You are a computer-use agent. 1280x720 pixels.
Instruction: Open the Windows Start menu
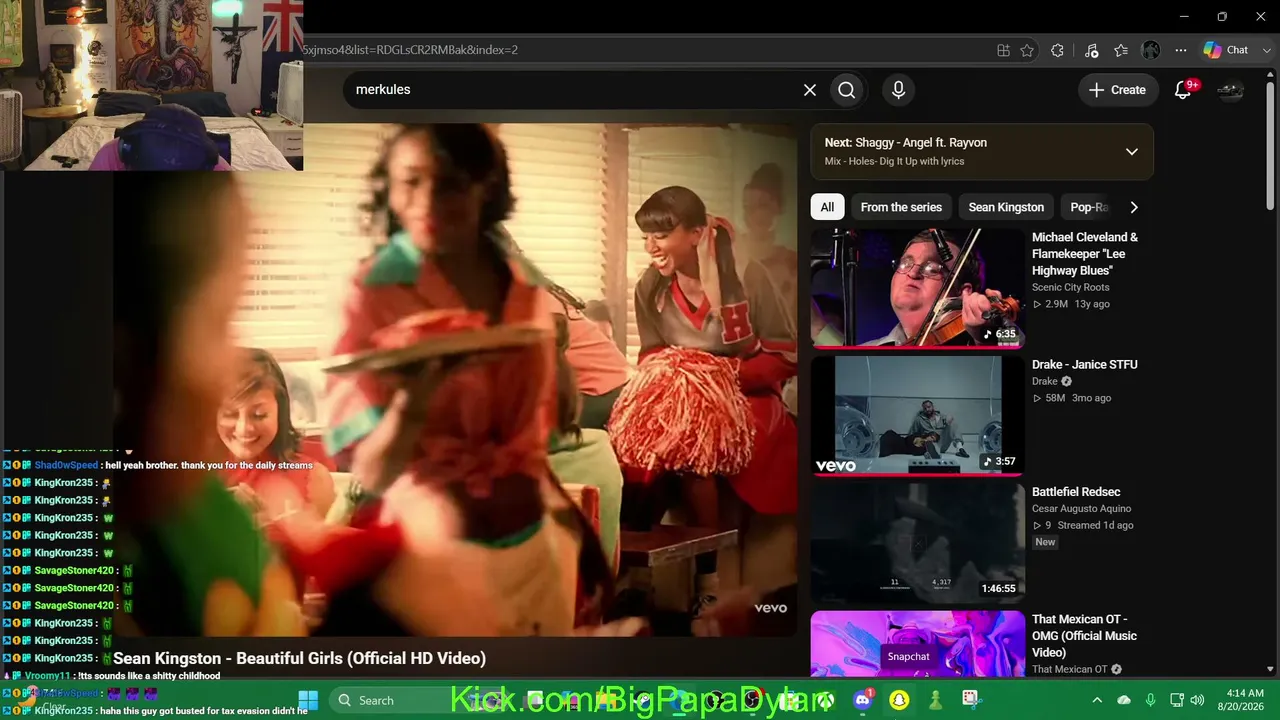(x=308, y=700)
